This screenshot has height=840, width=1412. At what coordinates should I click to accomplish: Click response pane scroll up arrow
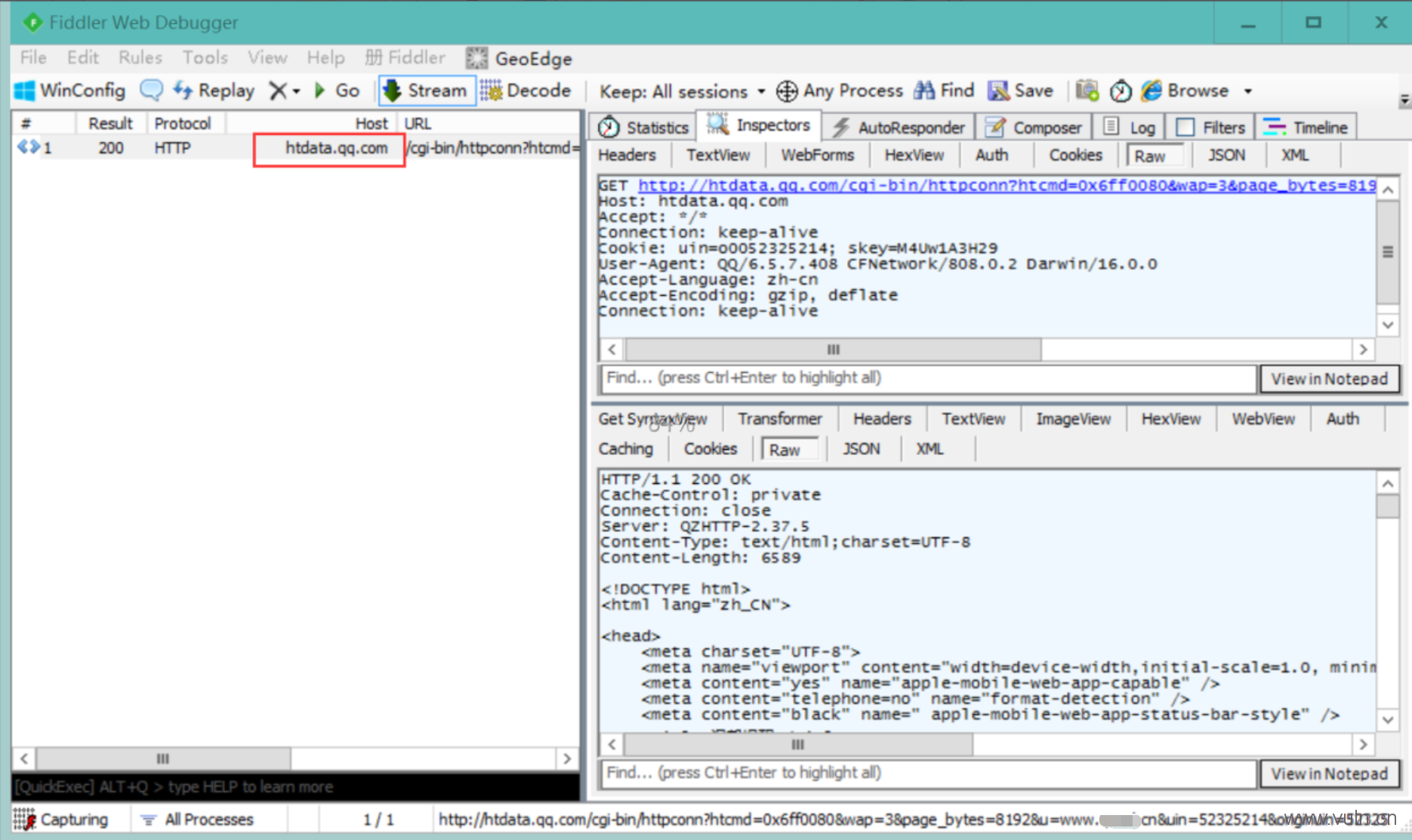point(1388,483)
